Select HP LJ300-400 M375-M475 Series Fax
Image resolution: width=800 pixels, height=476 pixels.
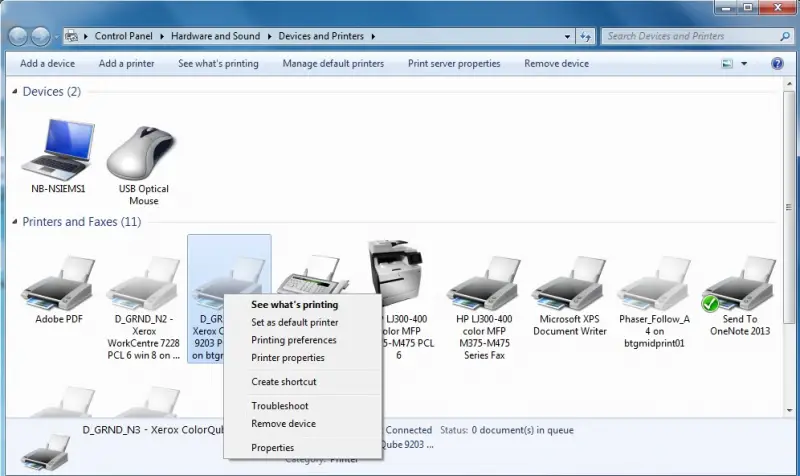(x=484, y=283)
